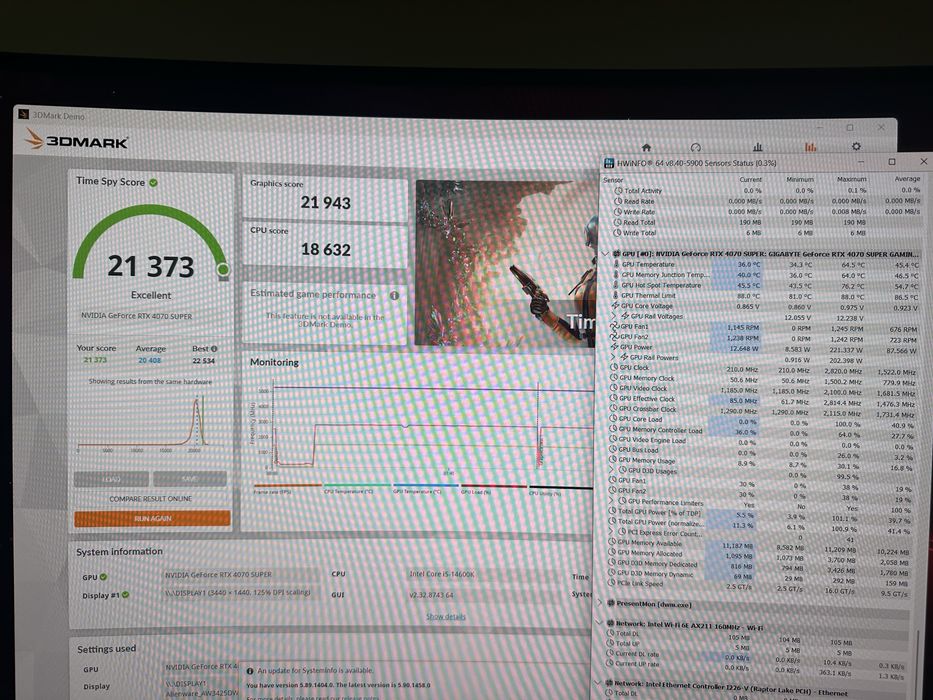Screen dimensions: 933x700
Task: Open the orange Results icon in 3DMark
Action: pyautogui.click(x=810, y=146)
